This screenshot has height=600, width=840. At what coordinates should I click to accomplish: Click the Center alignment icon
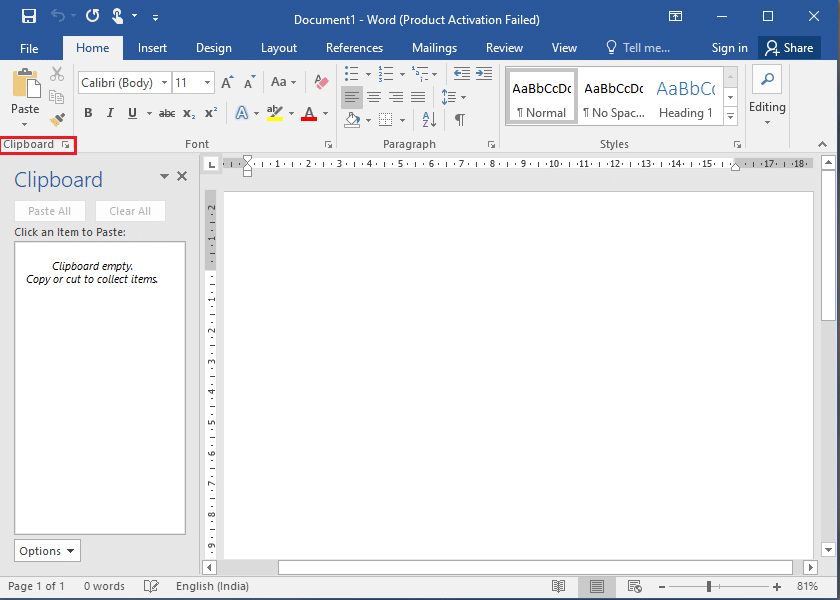tap(374, 96)
